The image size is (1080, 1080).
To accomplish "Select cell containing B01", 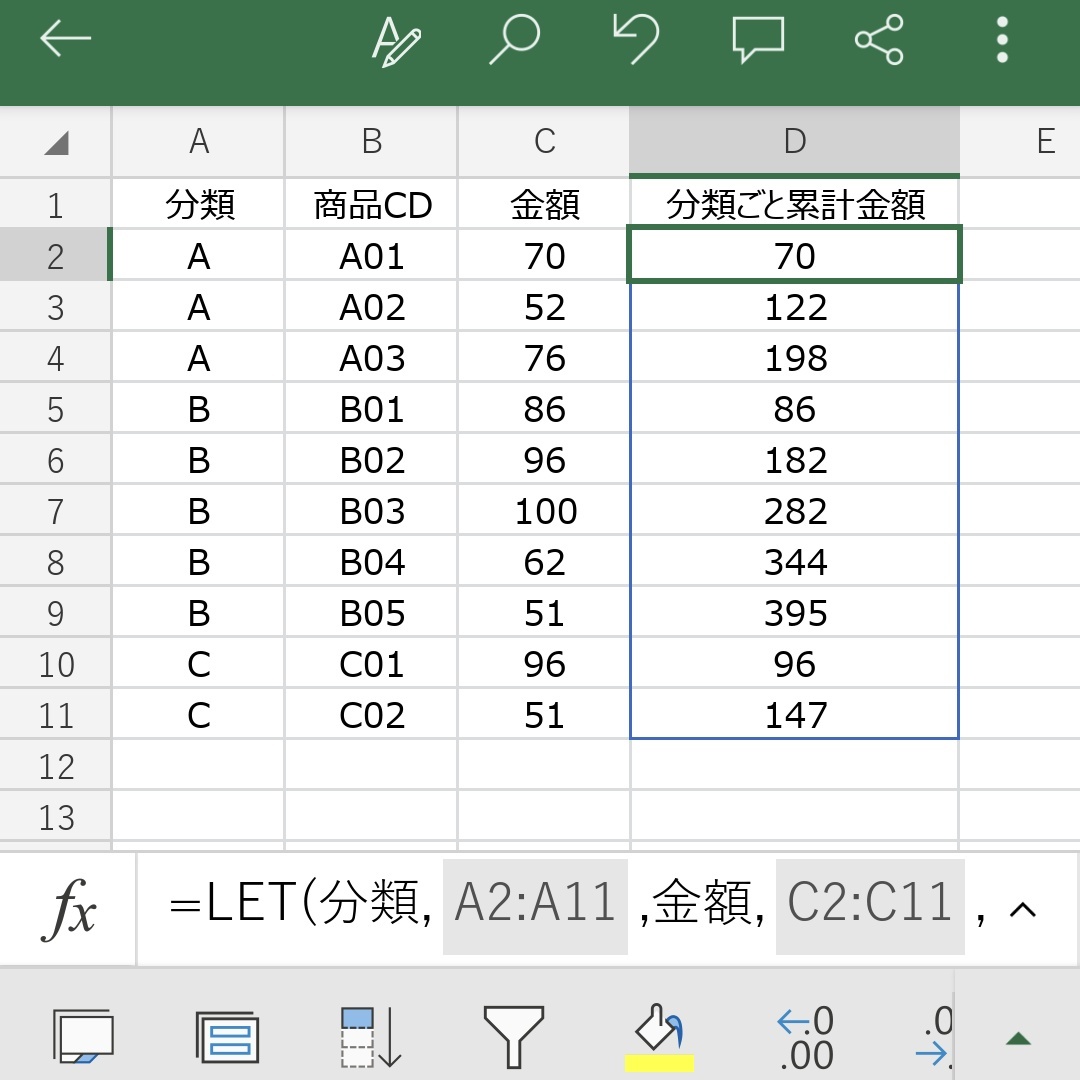I will (x=371, y=409).
